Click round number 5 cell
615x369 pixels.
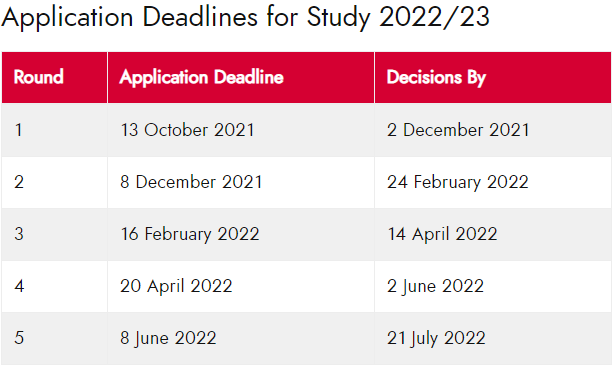tap(55, 339)
